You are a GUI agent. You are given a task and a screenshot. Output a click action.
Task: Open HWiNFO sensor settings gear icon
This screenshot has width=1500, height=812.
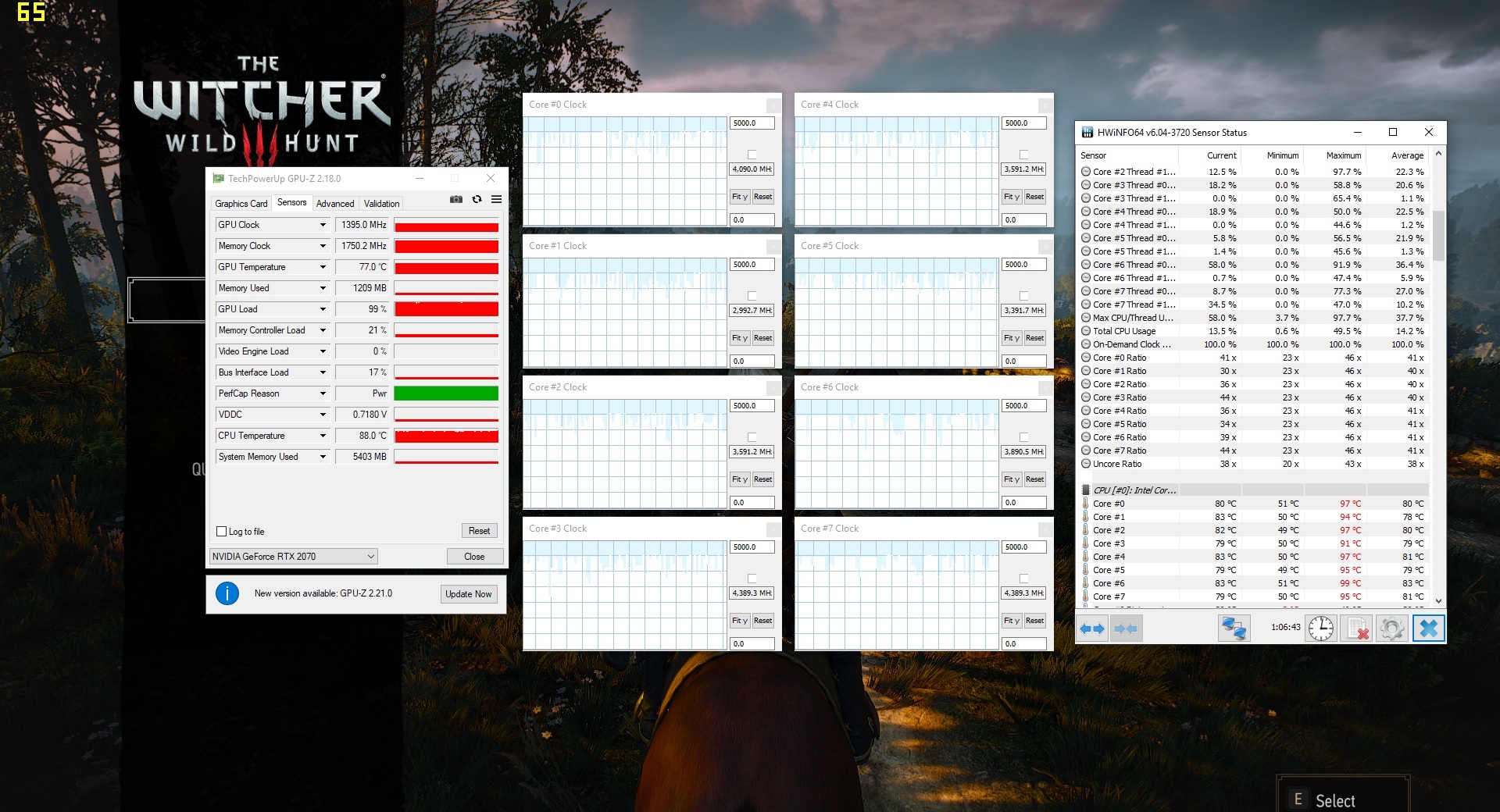point(1391,629)
